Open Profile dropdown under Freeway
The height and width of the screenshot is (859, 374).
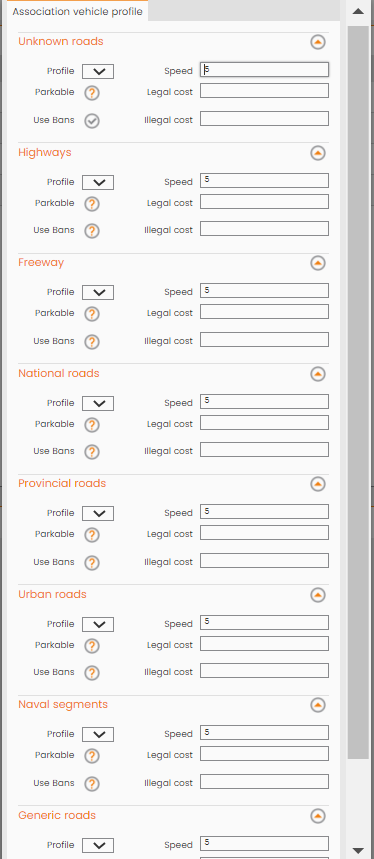pos(98,293)
